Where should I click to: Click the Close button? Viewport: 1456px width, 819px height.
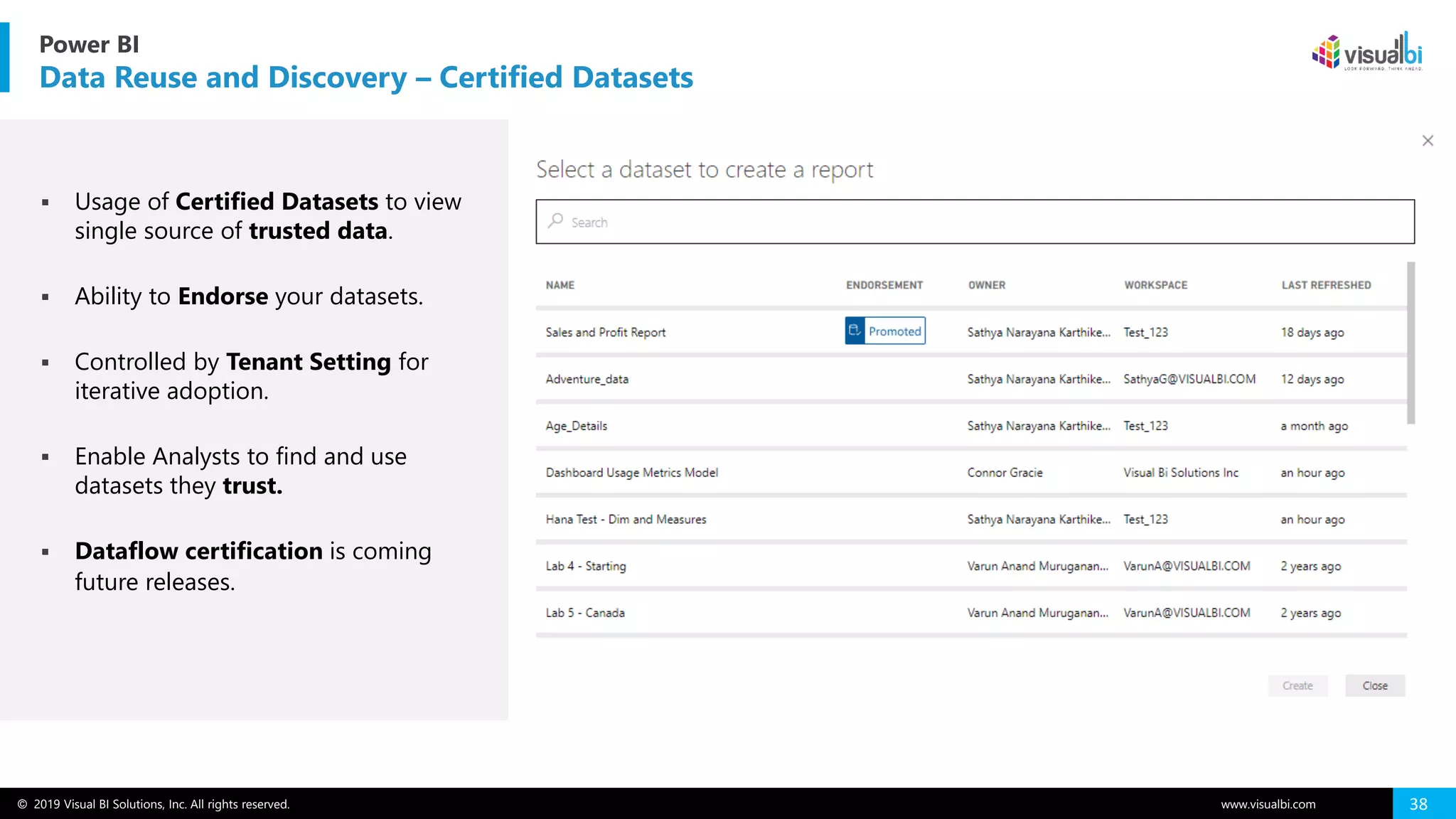point(1375,685)
